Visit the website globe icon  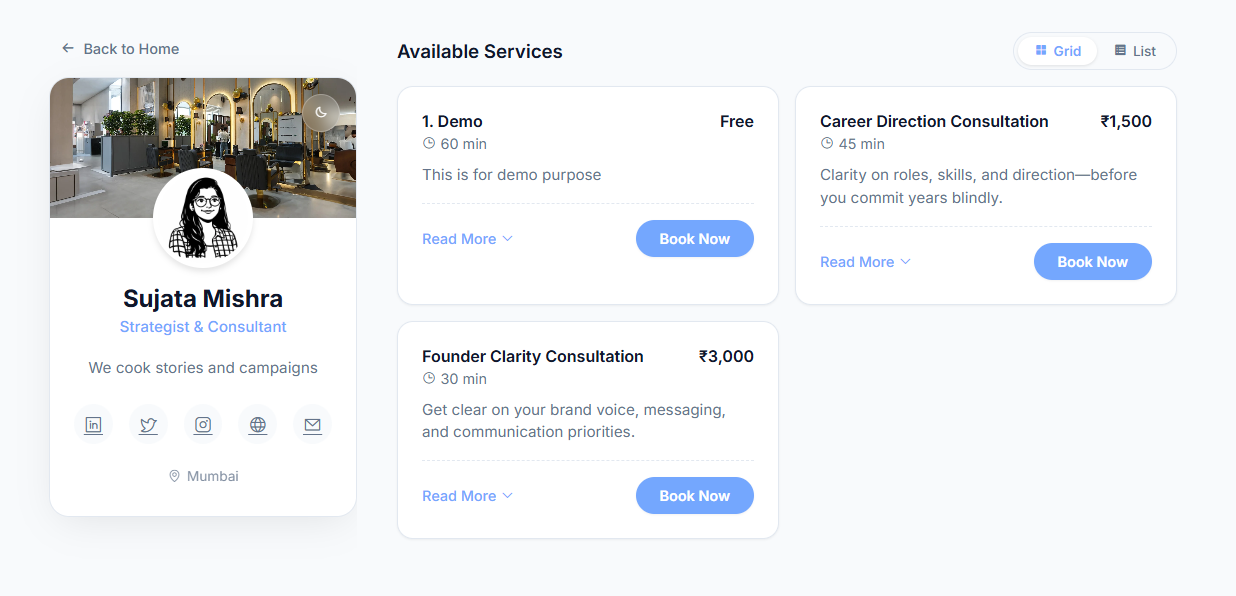(x=258, y=425)
